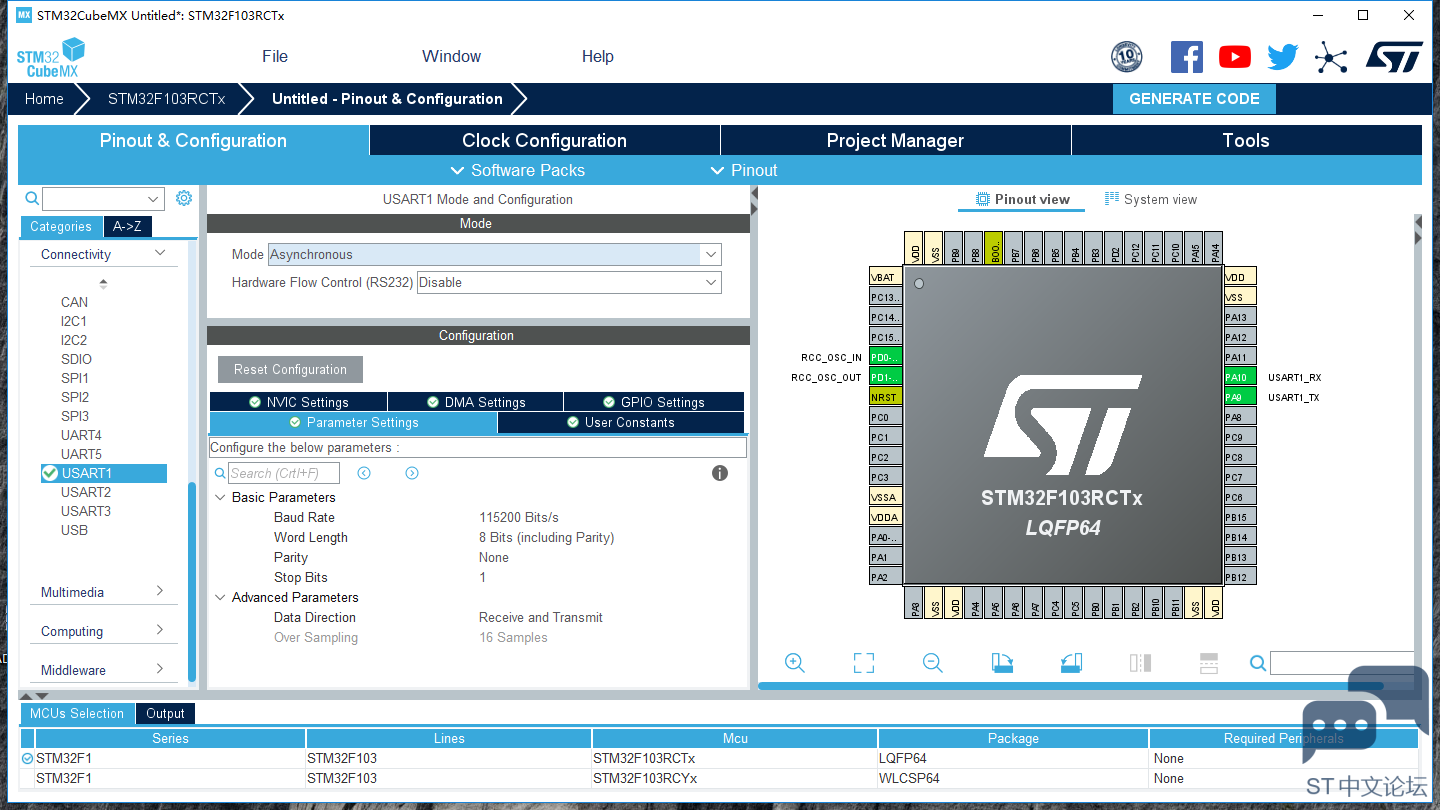Open the Window menu

point(451,57)
